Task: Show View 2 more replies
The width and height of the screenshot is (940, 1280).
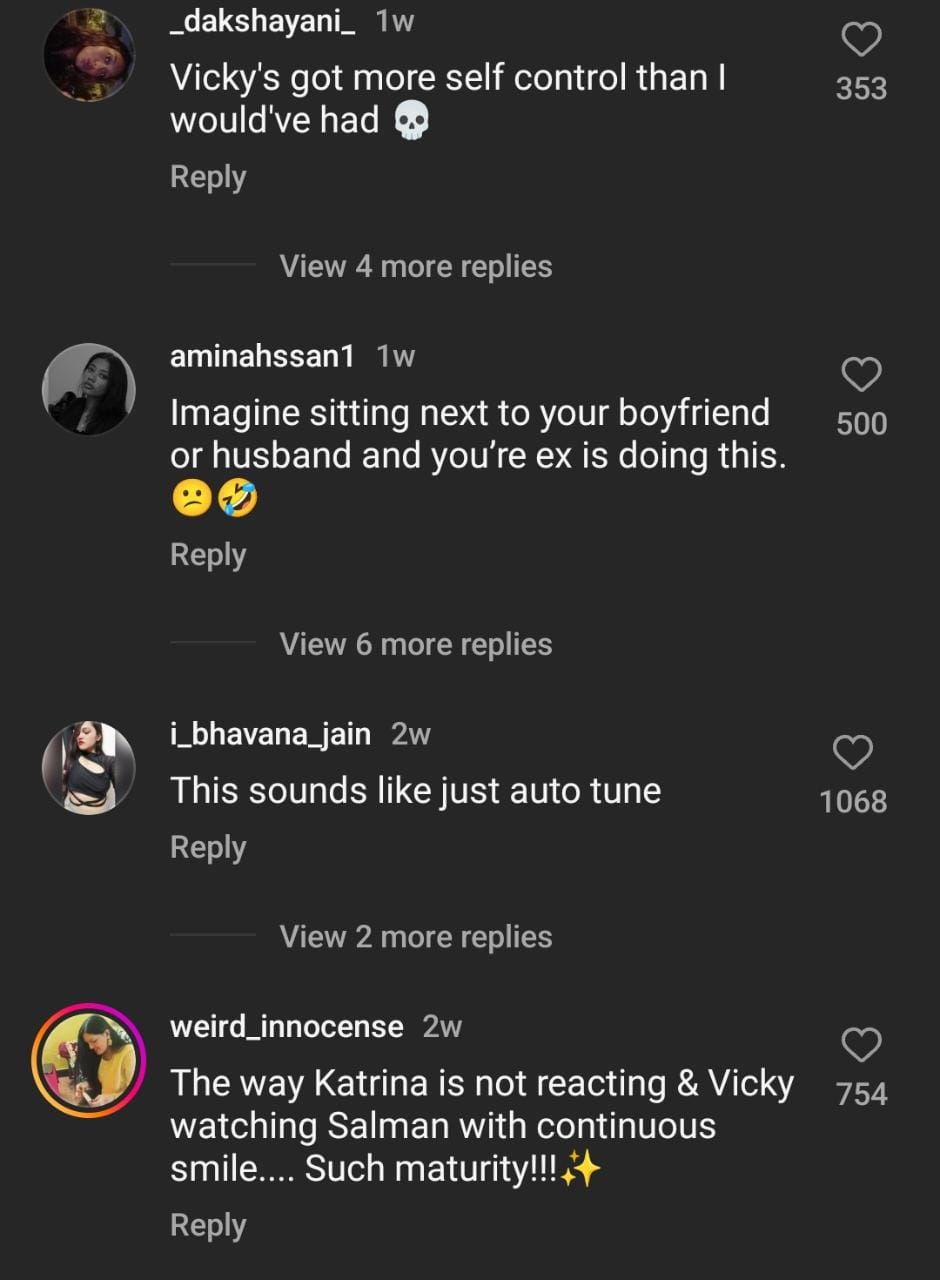Action: pyautogui.click(x=415, y=937)
